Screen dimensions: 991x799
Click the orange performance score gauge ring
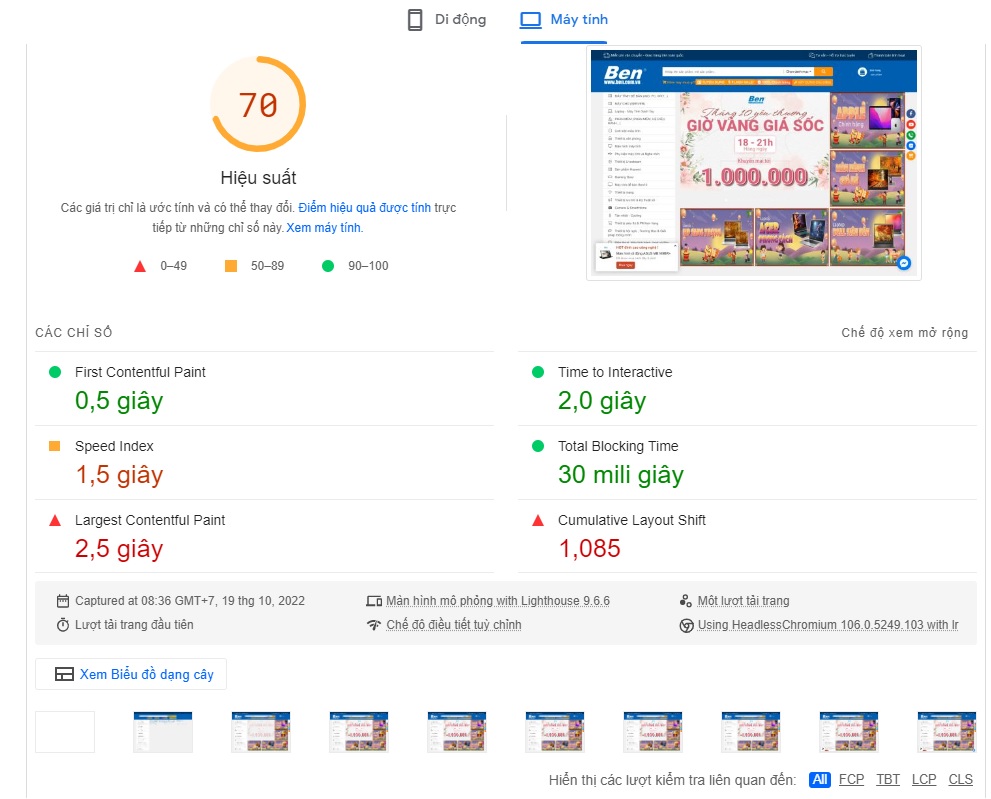tap(257, 103)
